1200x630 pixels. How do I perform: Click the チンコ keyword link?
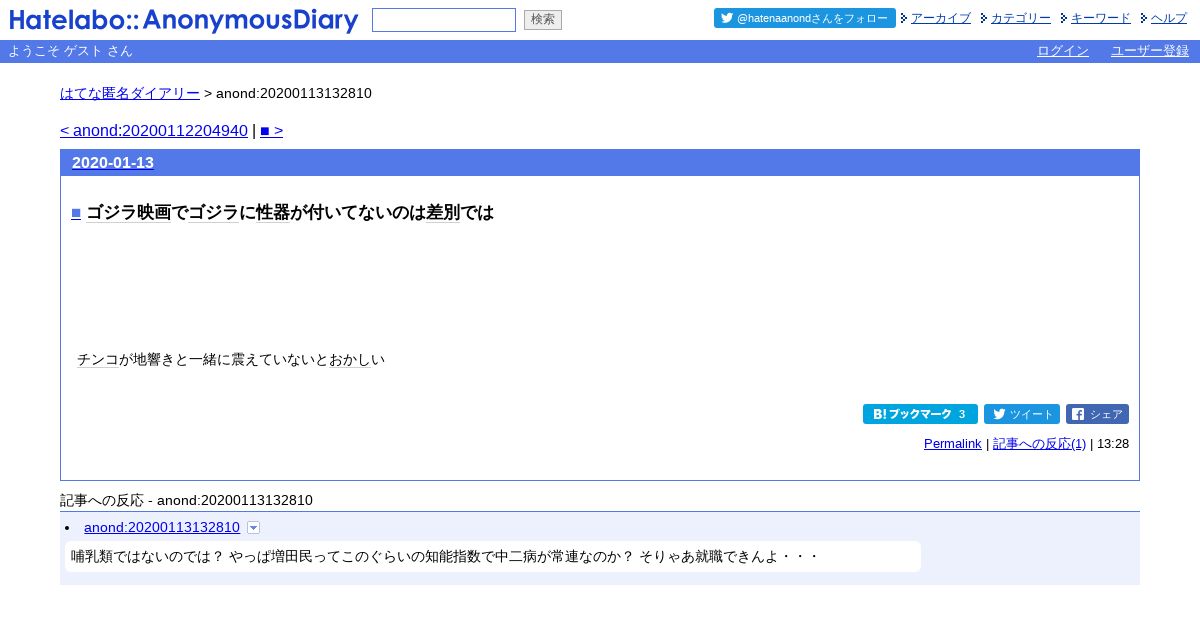98,359
